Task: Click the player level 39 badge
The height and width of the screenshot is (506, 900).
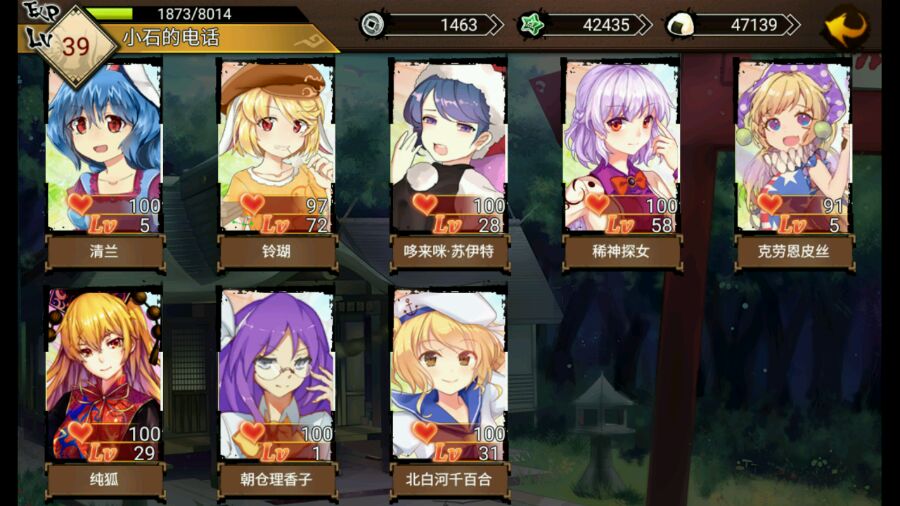Action: [x=76, y=46]
